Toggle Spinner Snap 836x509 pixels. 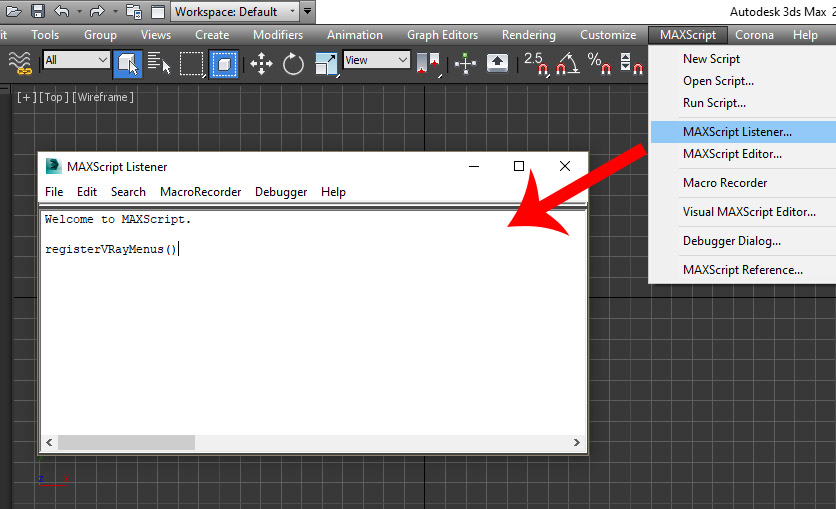pos(631,64)
